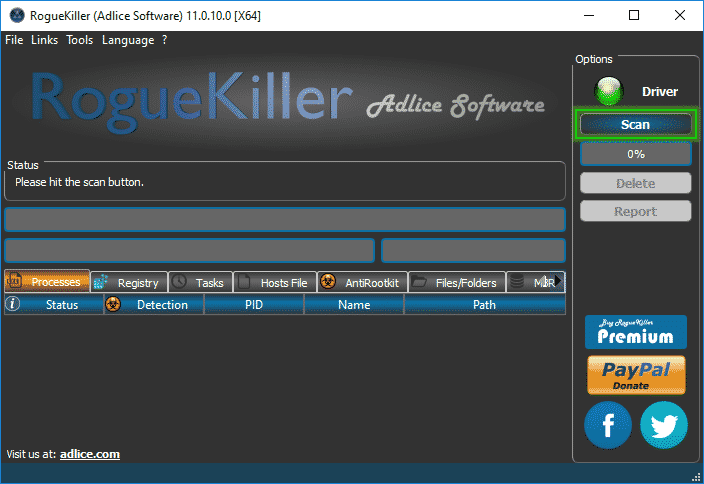Switch to the Registry tab
This screenshot has width=704, height=484.
click(x=129, y=283)
